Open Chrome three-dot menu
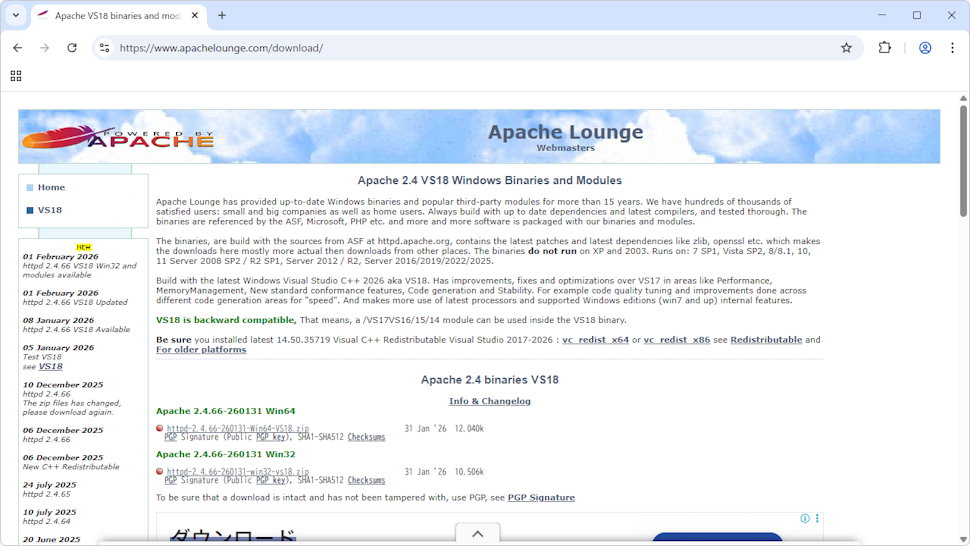 click(952, 48)
